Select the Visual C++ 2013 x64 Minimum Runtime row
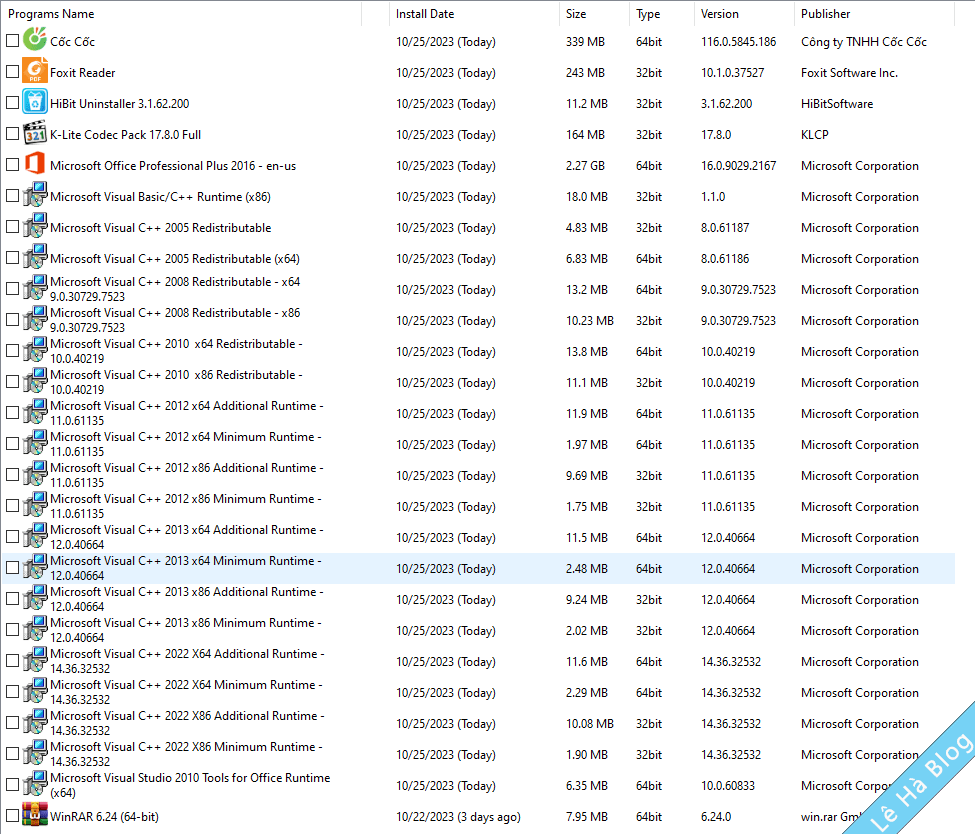This screenshot has width=975, height=834. pyautogui.click(x=186, y=568)
